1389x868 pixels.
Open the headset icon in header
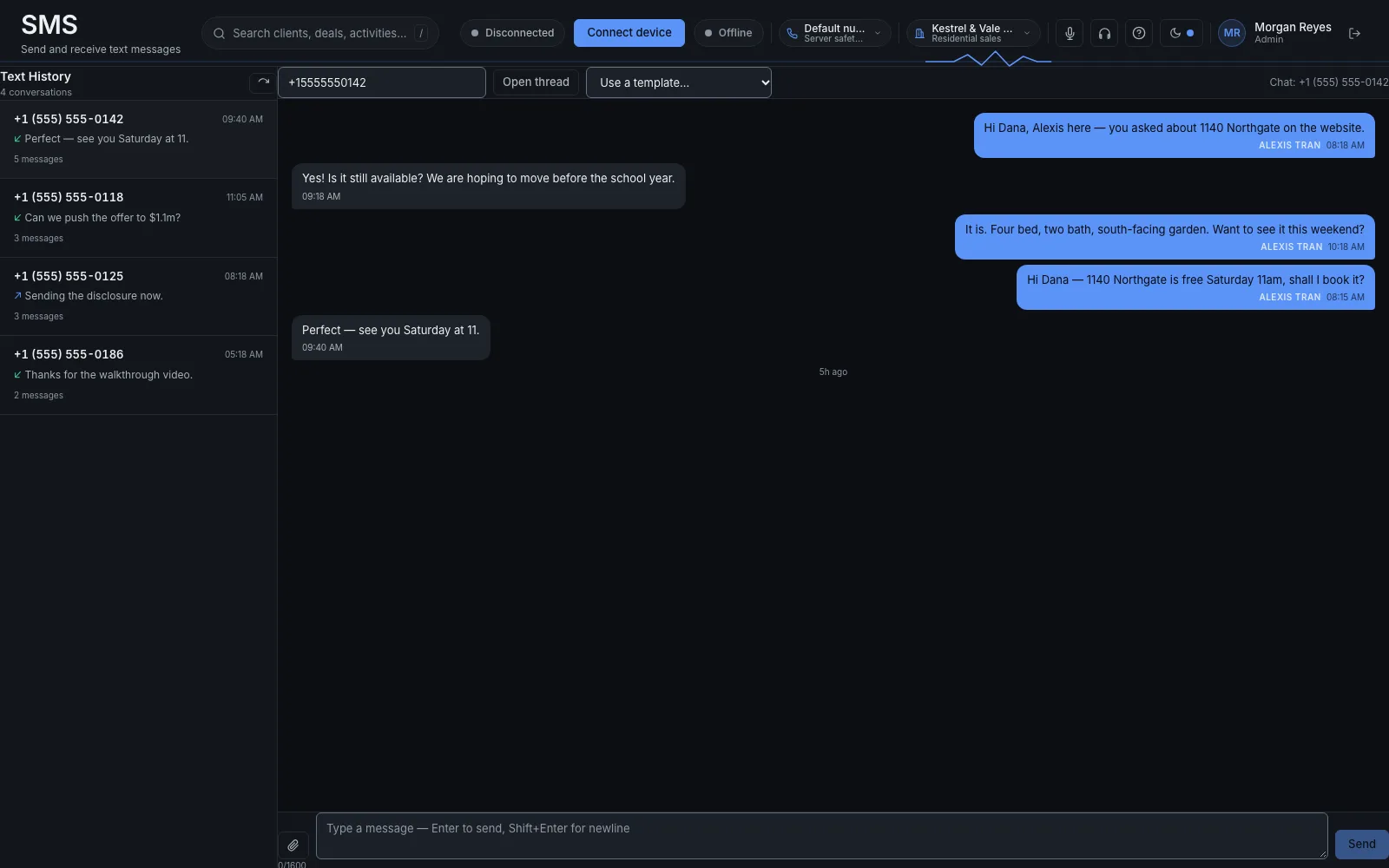(1104, 33)
